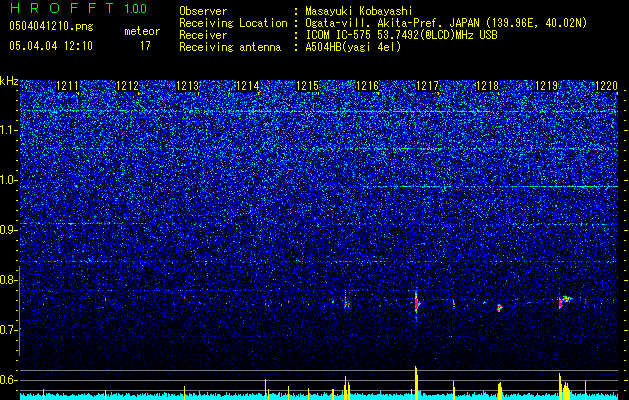
Task: Click the meteor echo cluster after 1219
Action: click(565, 301)
